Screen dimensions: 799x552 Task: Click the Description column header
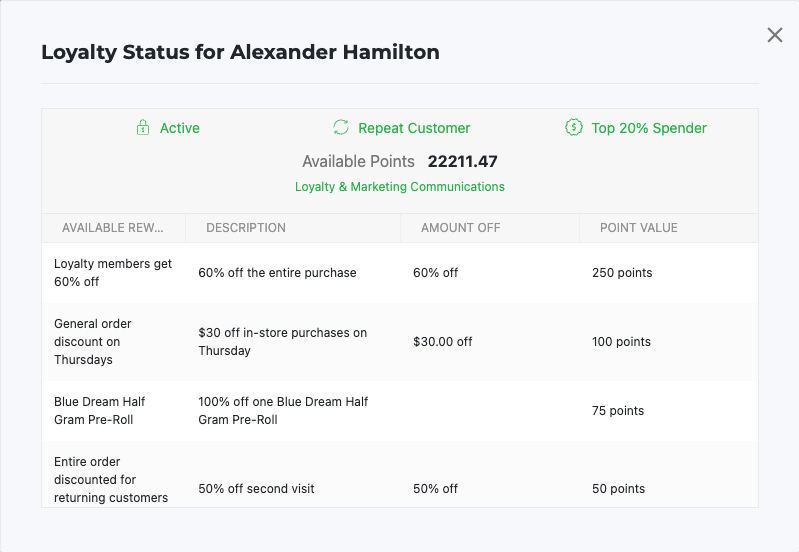click(x=293, y=228)
